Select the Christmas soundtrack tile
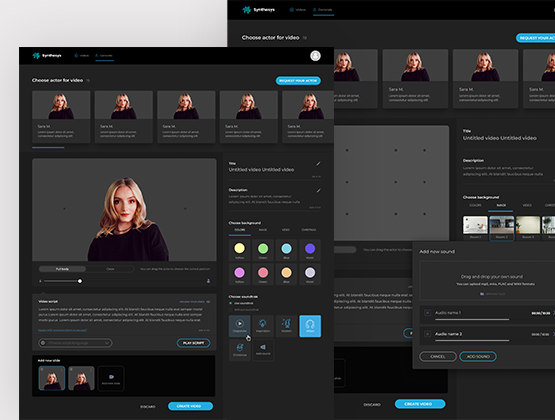 click(240, 350)
